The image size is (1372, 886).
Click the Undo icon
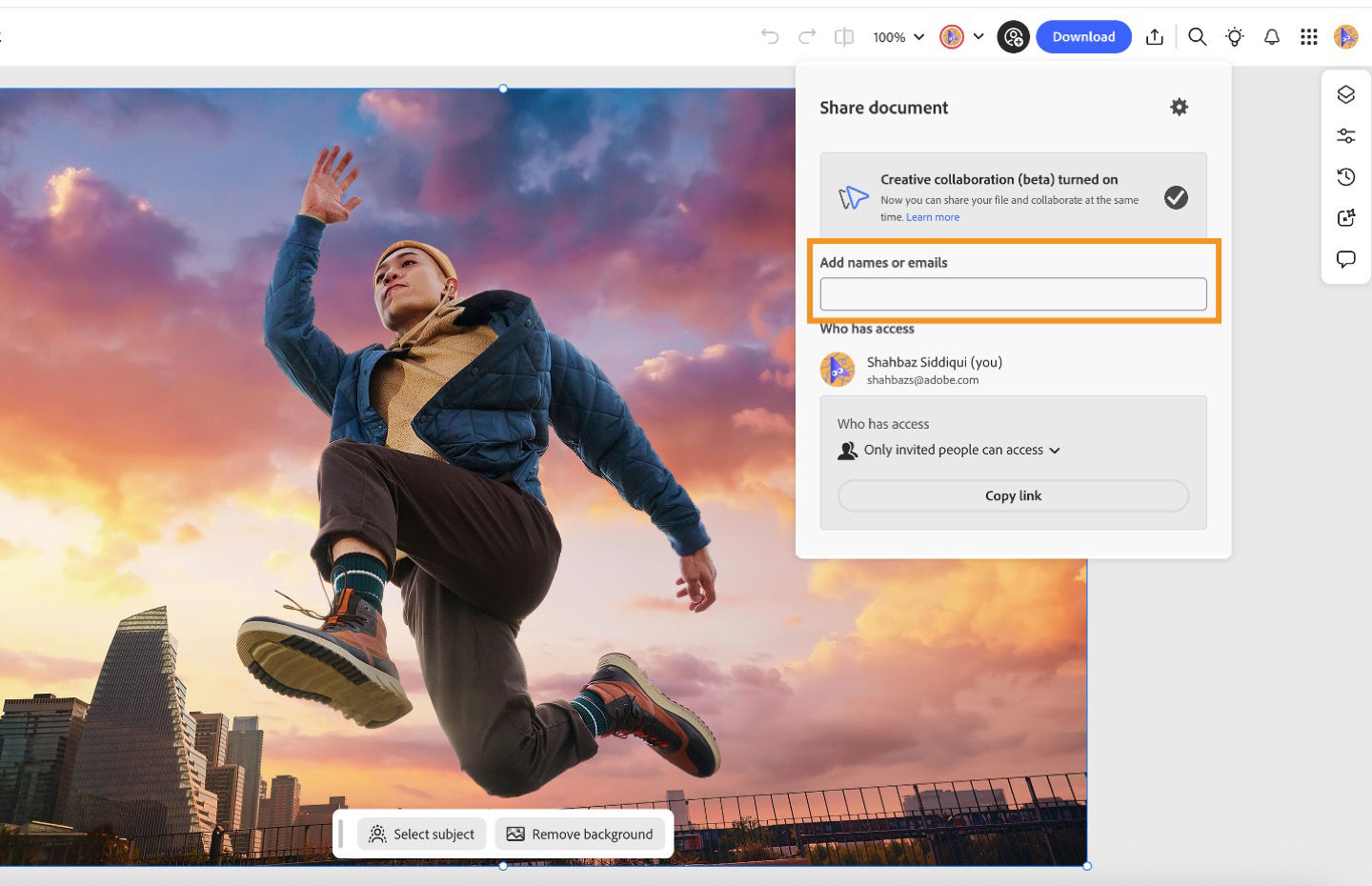tap(769, 36)
